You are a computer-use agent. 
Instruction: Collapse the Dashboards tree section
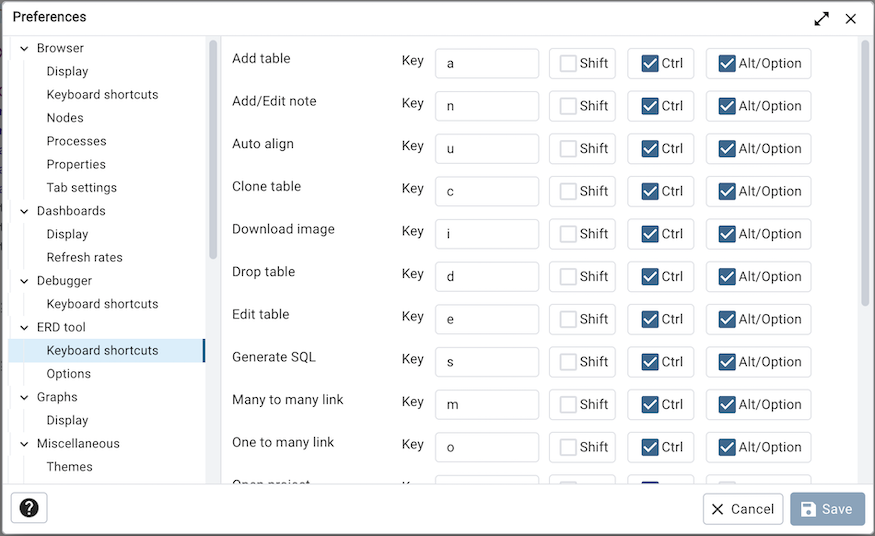(25, 211)
